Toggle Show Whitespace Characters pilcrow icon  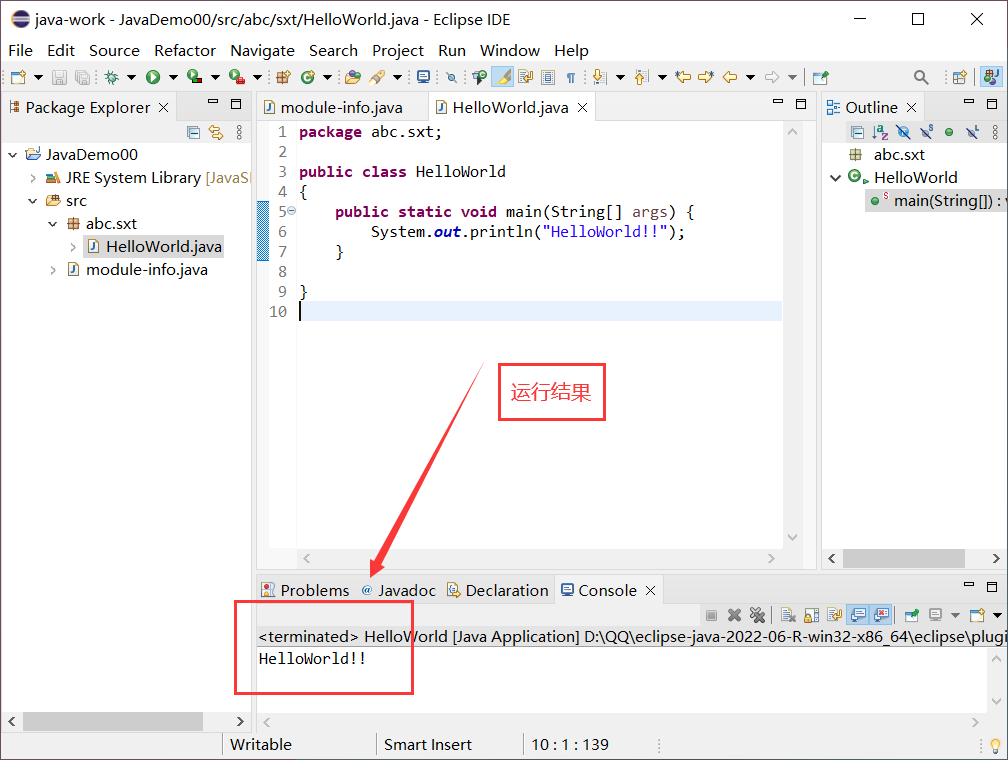[570, 78]
